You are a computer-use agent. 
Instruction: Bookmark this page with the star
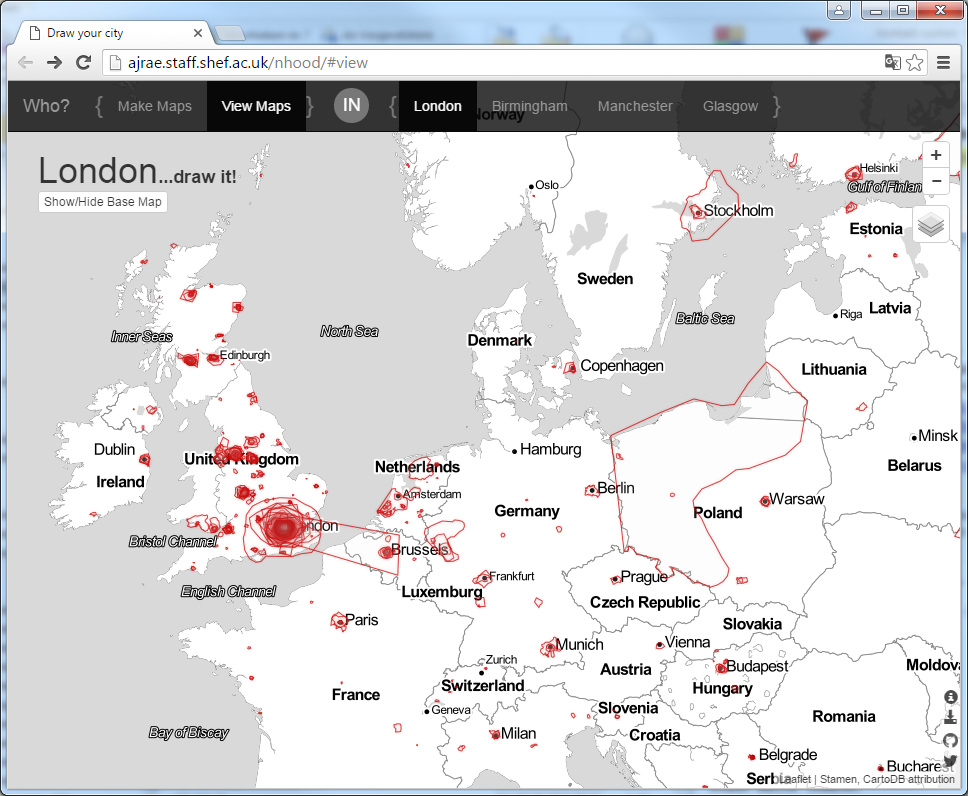[x=914, y=62]
